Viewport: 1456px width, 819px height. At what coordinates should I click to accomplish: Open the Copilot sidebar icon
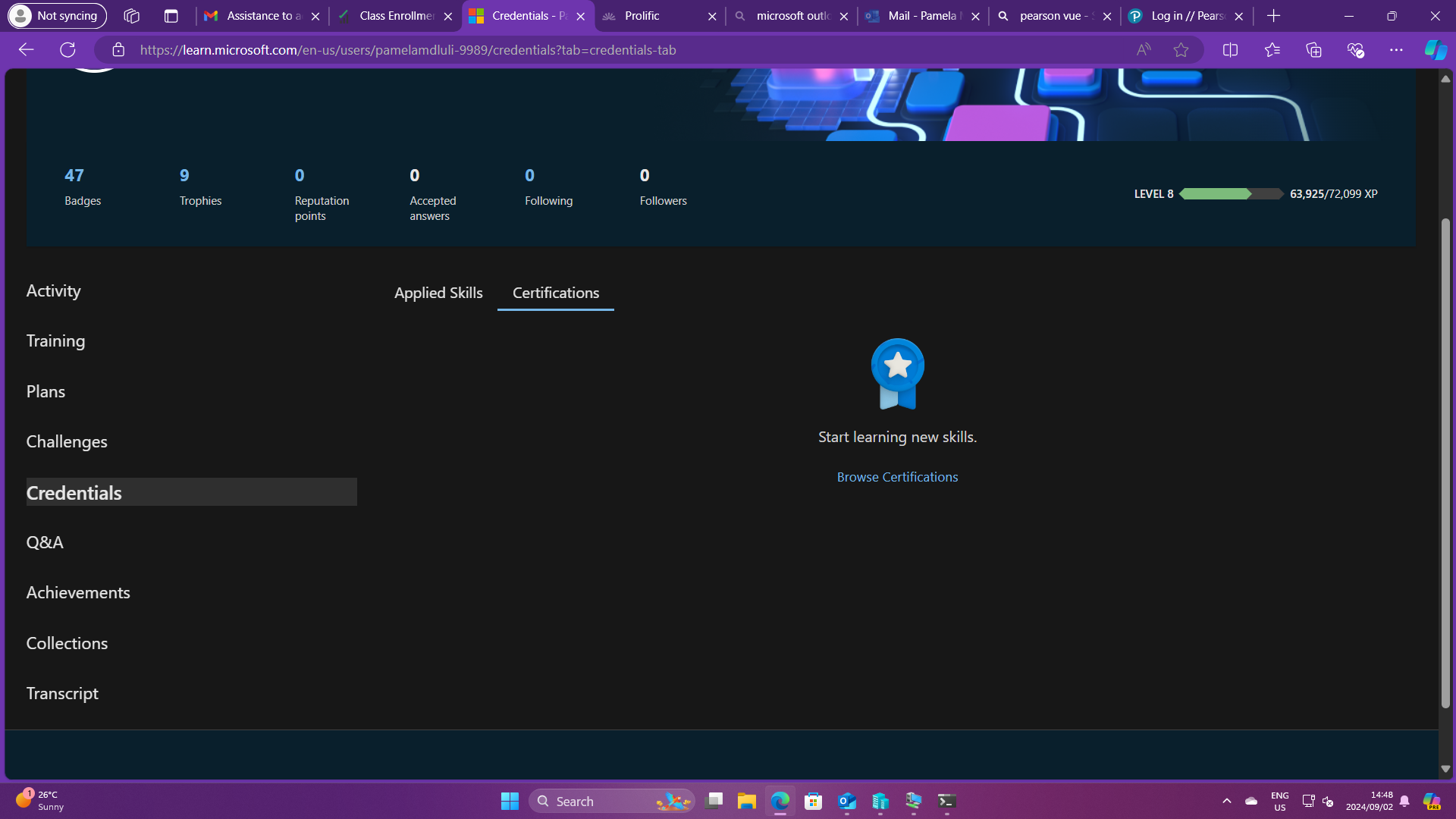(1436, 50)
